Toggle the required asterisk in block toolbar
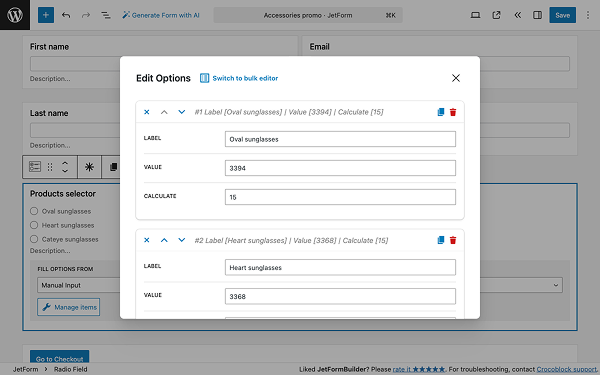This screenshot has width=600, height=375. tap(89, 167)
